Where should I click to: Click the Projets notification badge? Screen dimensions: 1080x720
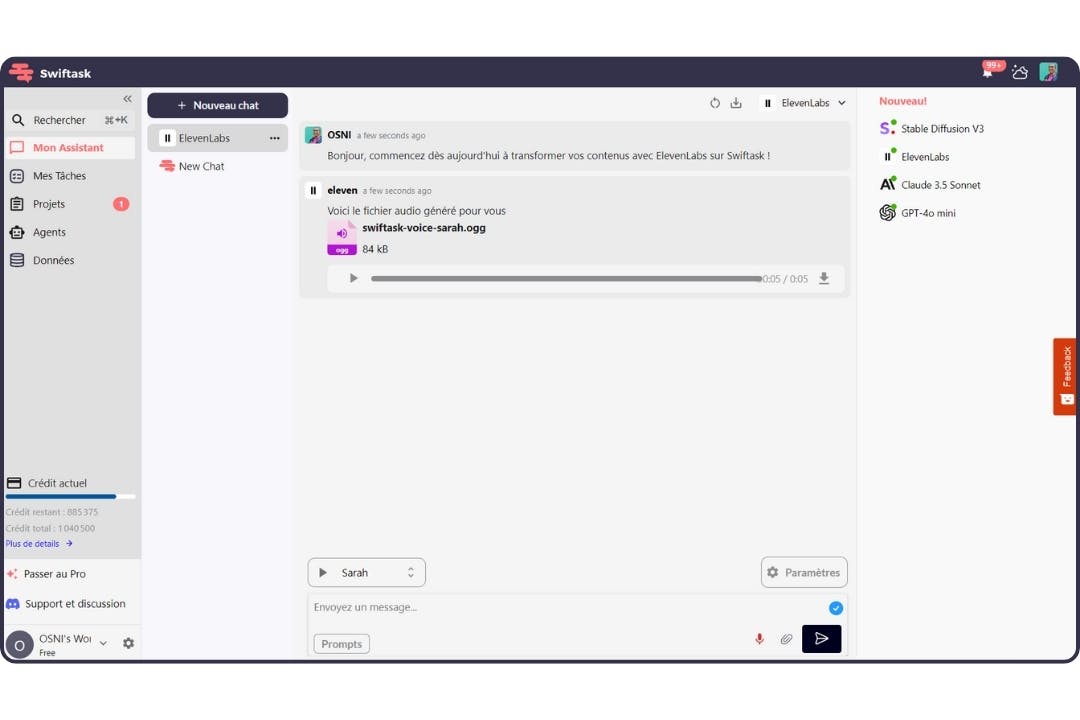121,204
